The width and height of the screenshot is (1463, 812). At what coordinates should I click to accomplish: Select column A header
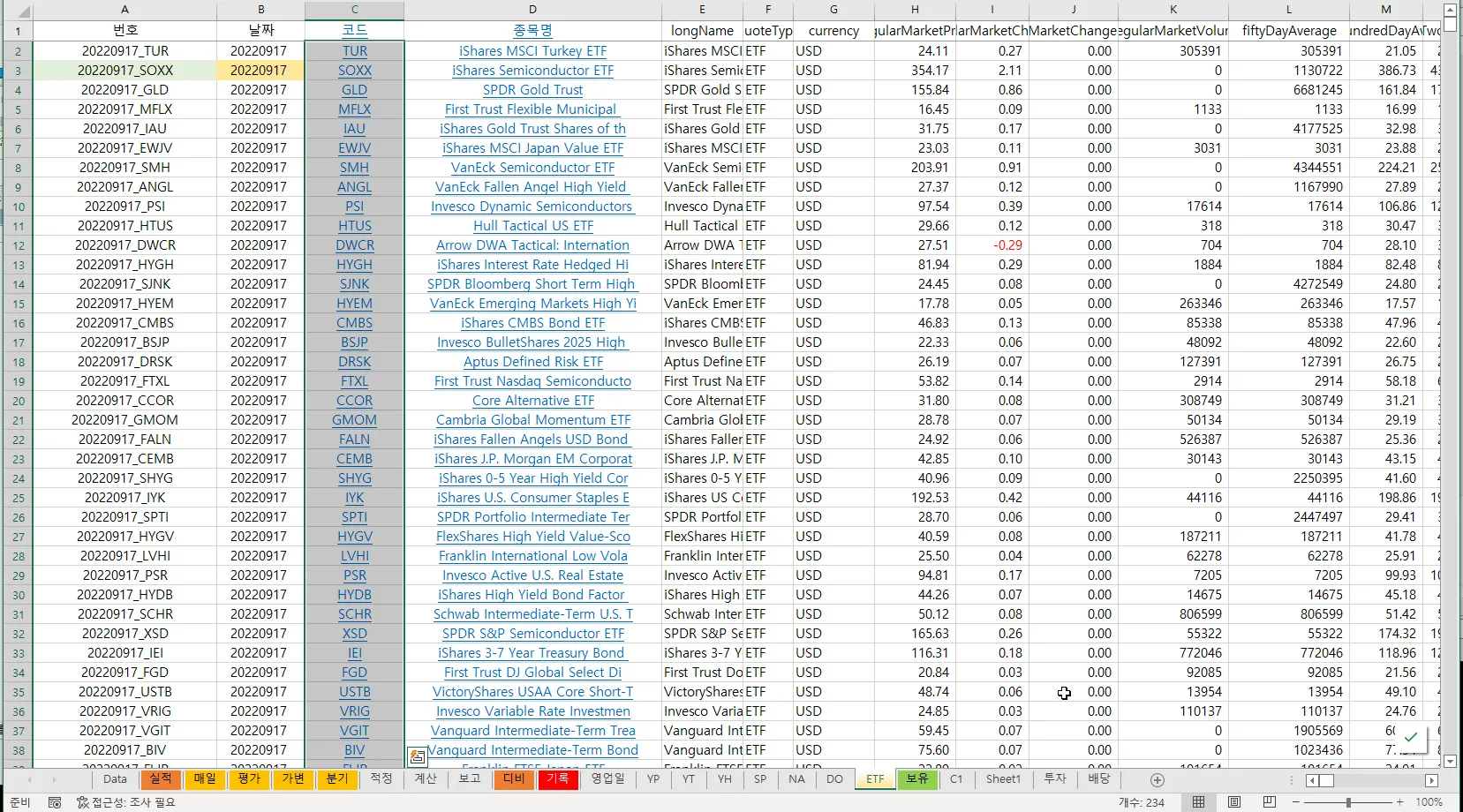tap(124, 10)
